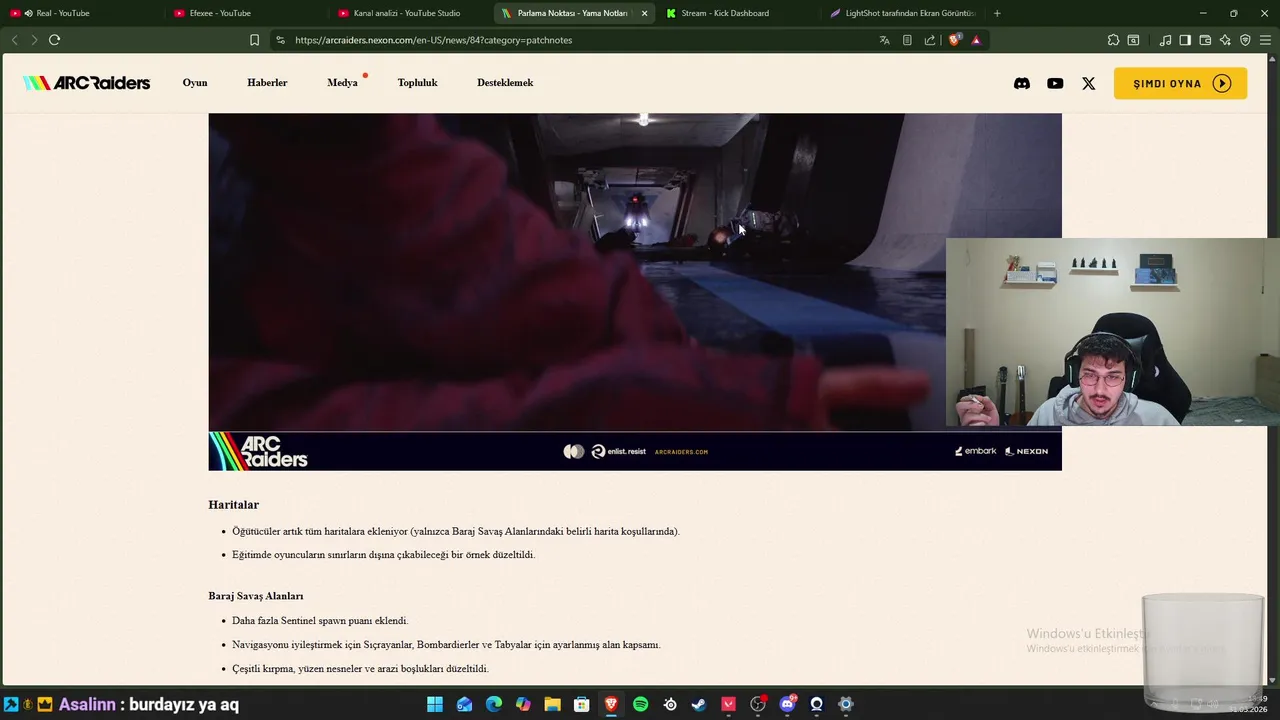Click the ŞİMDİ OYNA button
Image resolution: width=1280 pixels, height=720 pixels.
click(x=1180, y=83)
